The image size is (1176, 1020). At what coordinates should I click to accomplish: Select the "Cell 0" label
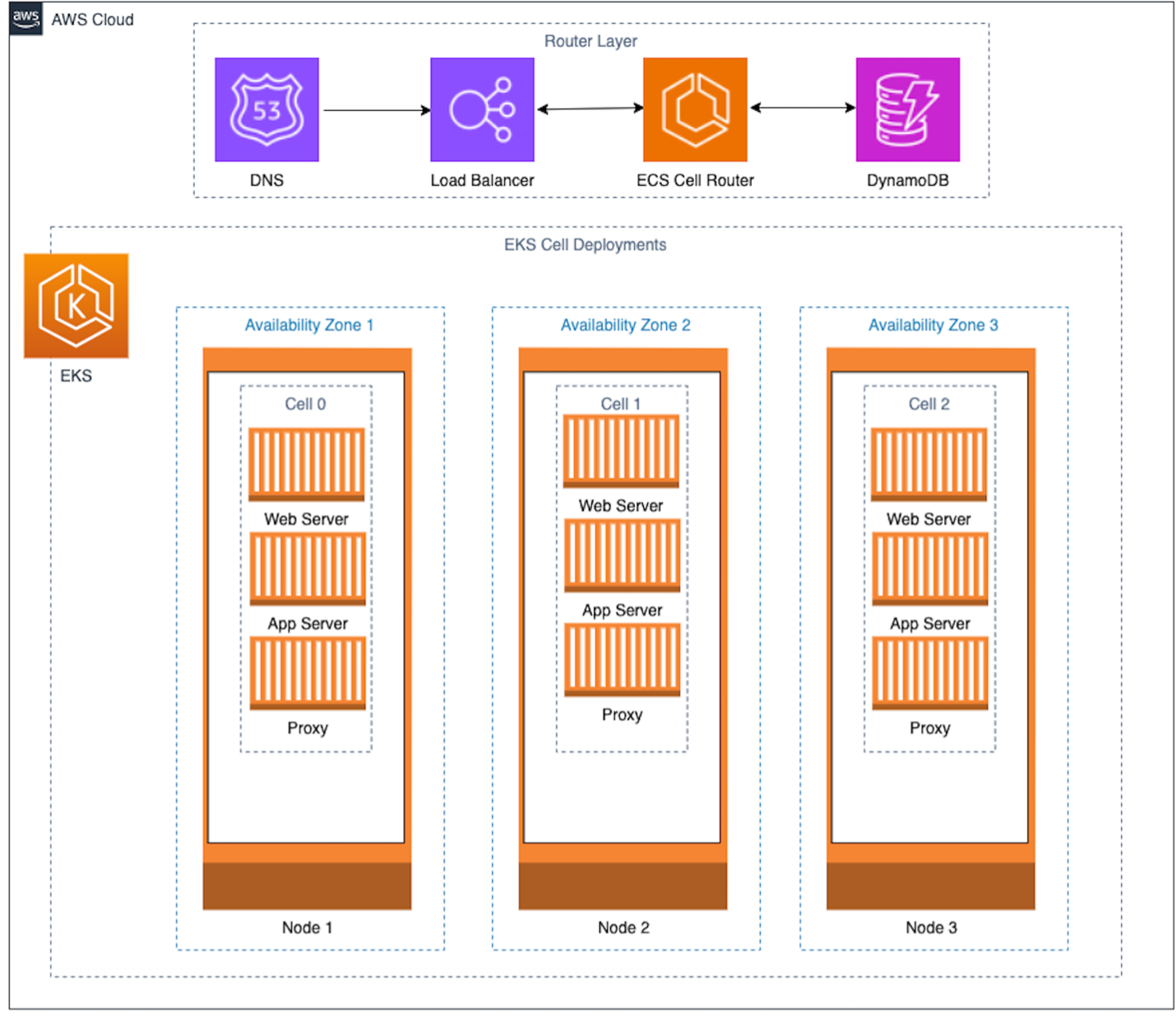coord(305,404)
